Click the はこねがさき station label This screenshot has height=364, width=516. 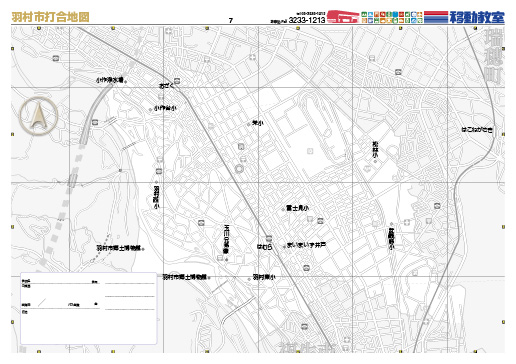pos(477,130)
